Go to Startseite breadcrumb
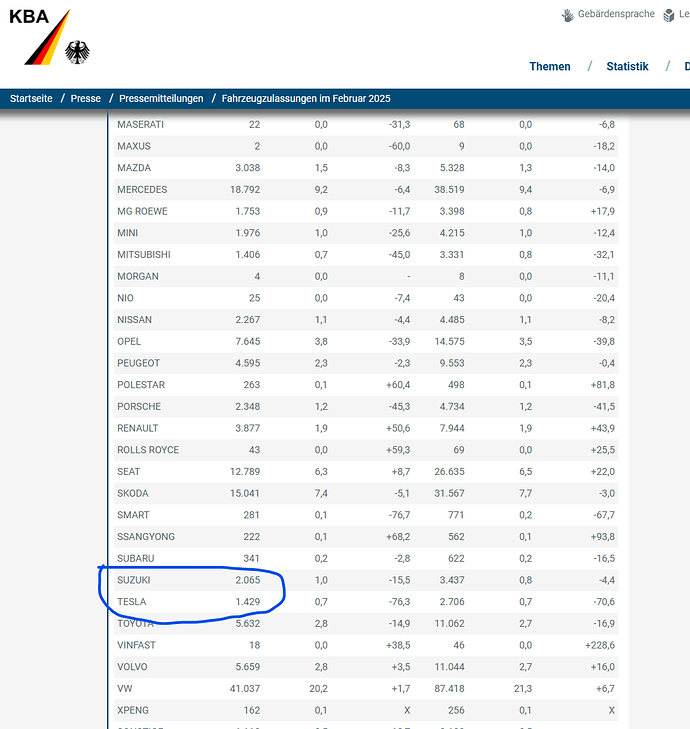The height and width of the screenshot is (729, 690). 31,99
